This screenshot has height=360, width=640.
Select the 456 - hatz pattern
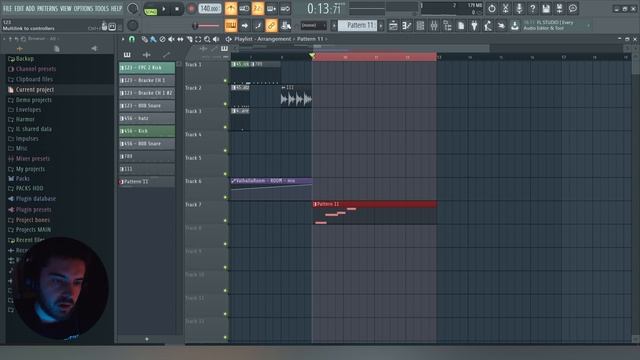coord(147,118)
